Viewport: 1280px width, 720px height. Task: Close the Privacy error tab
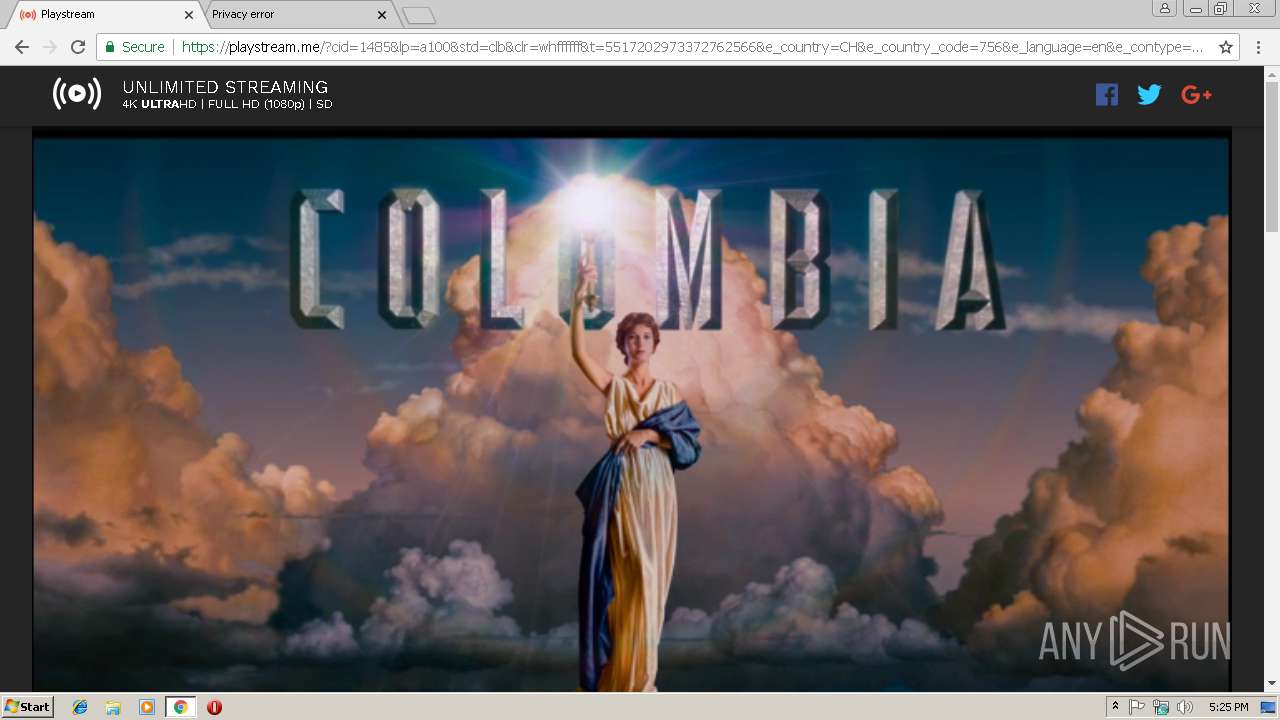tap(382, 15)
